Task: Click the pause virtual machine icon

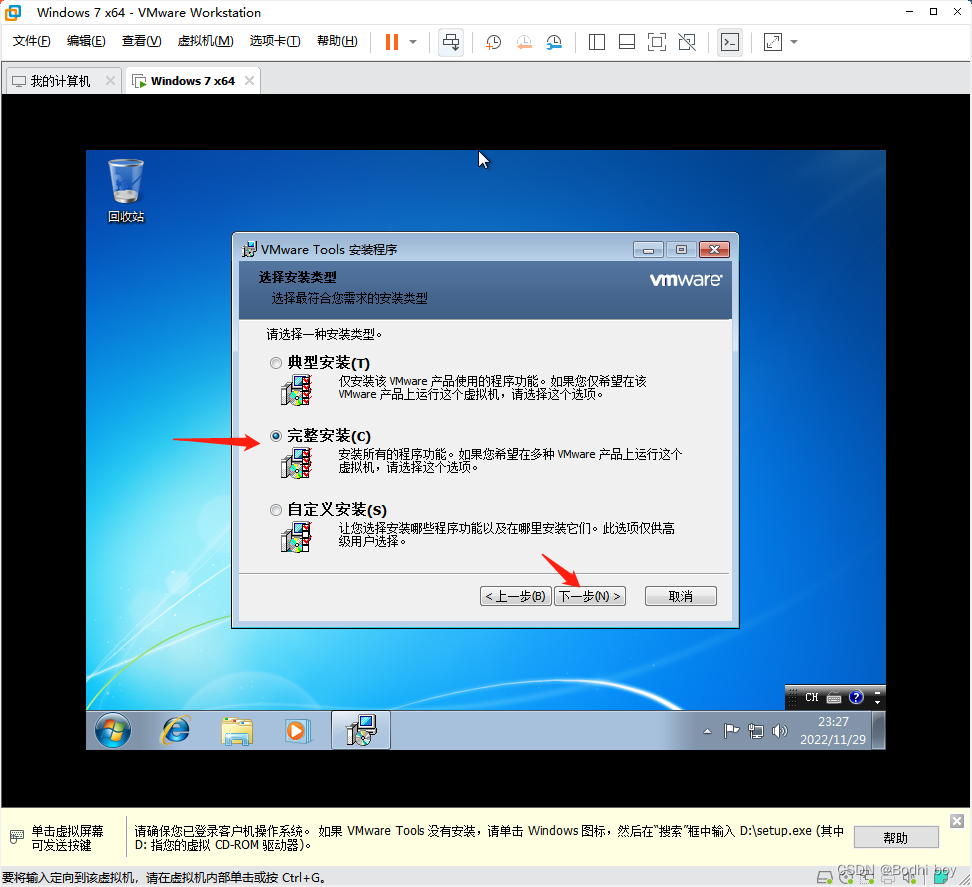Action: click(x=392, y=42)
